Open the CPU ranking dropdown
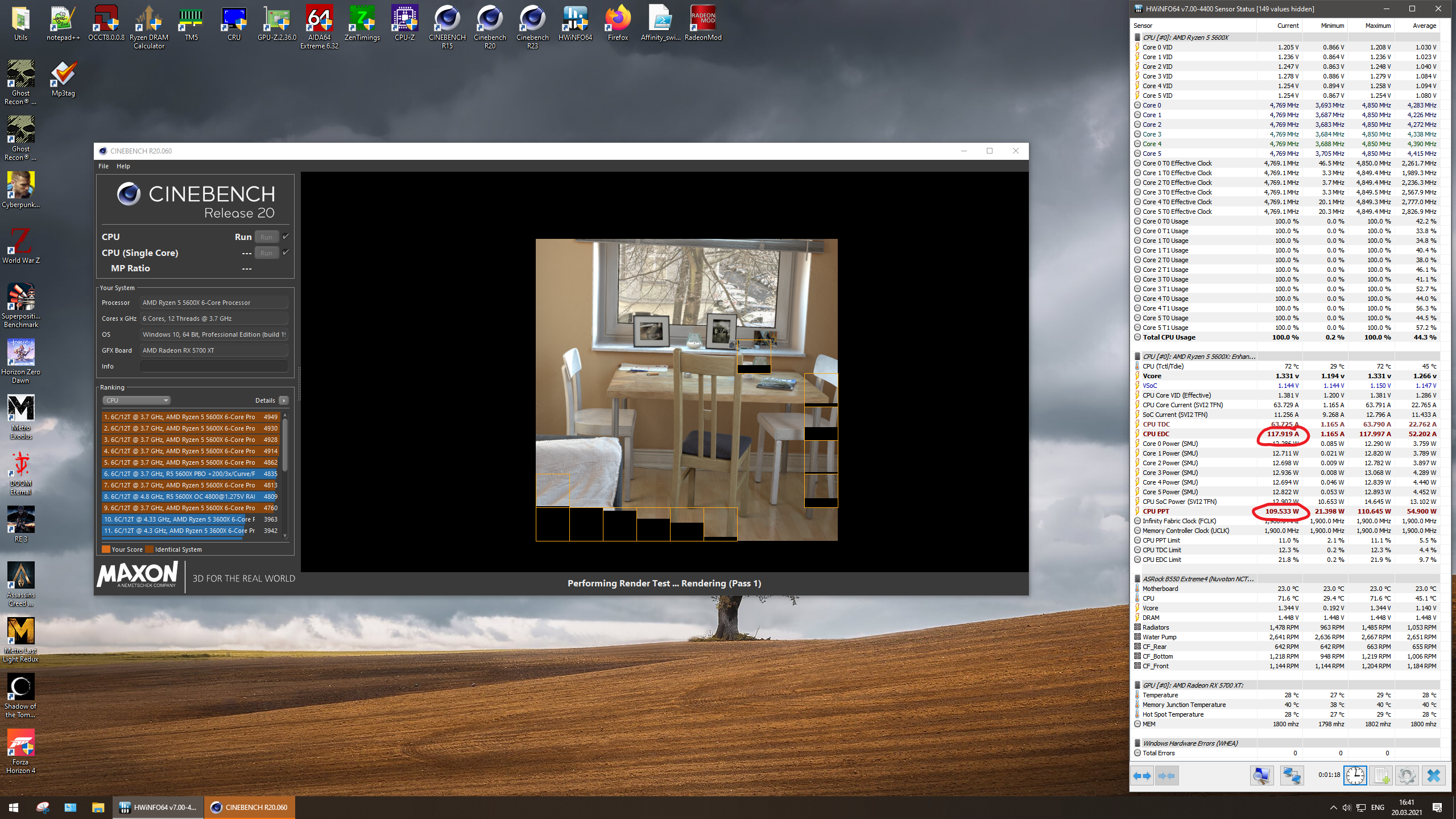The width and height of the screenshot is (1456, 819). coord(136,400)
